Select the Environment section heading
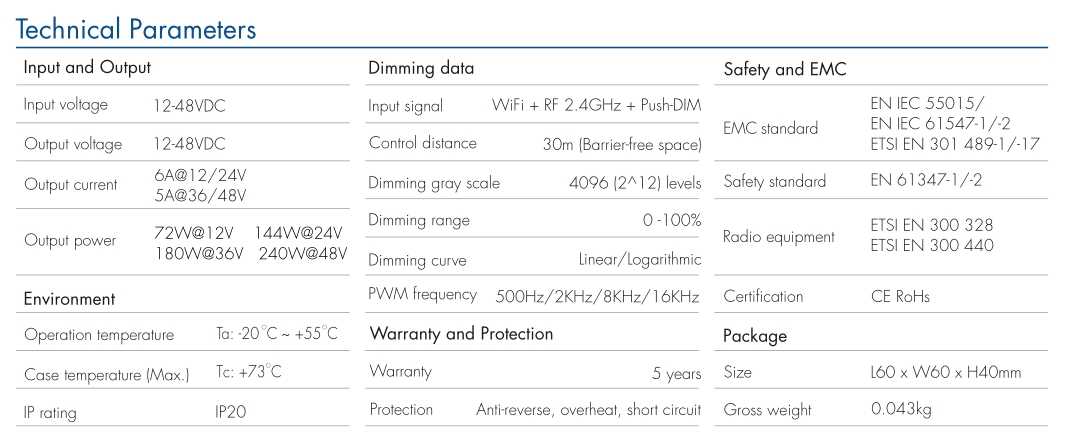Viewport: 1081px width, 442px height. [x=70, y=299]
